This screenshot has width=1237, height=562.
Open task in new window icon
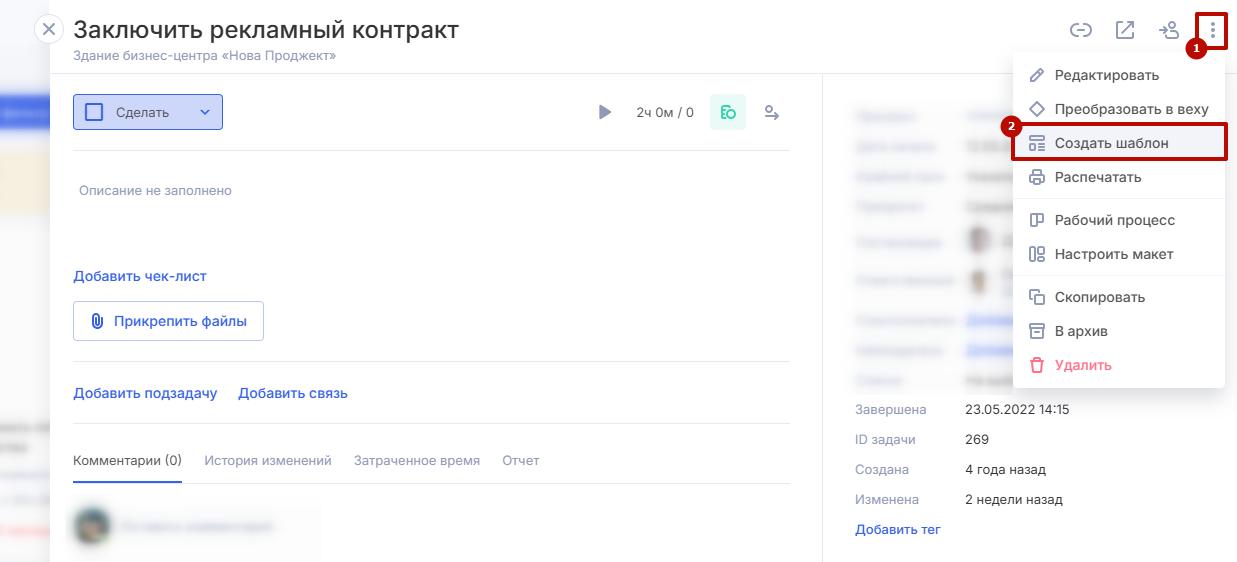click(1125, 30)
